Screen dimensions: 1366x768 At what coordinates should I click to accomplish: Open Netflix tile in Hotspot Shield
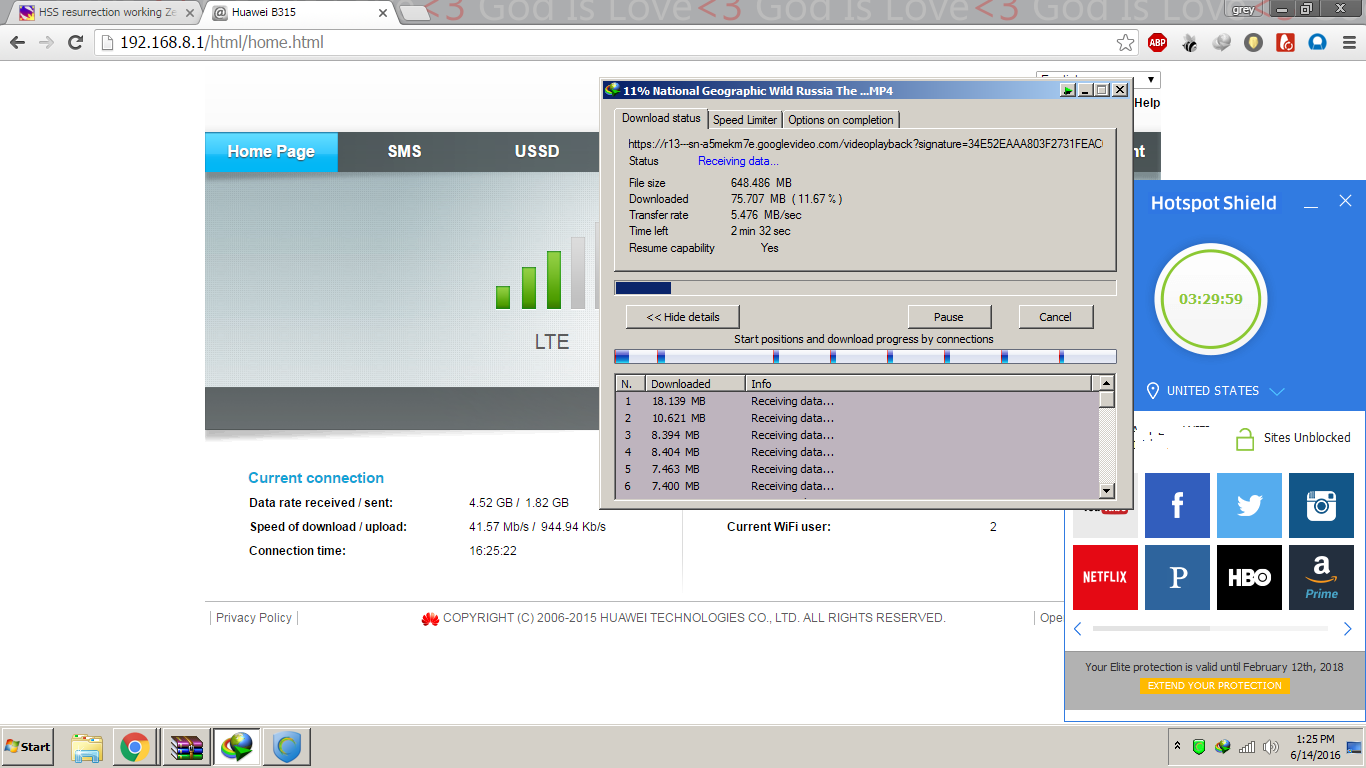1105,577
